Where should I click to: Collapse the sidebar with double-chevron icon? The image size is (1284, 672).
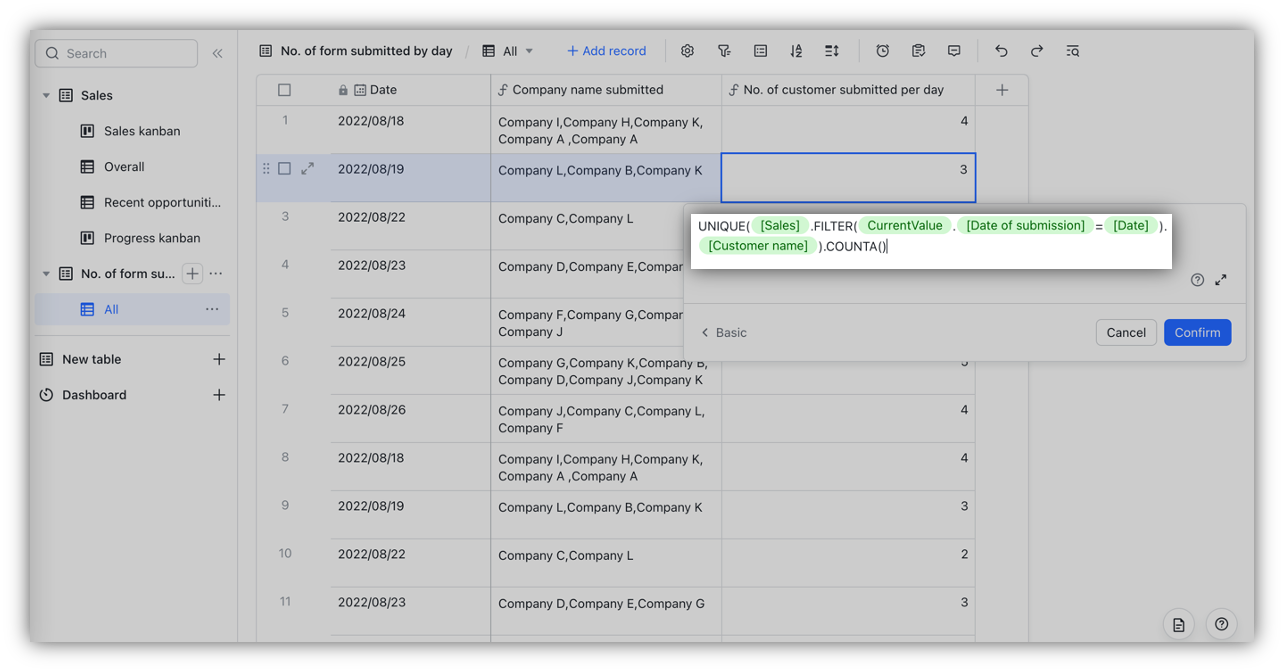coord(217,54)
